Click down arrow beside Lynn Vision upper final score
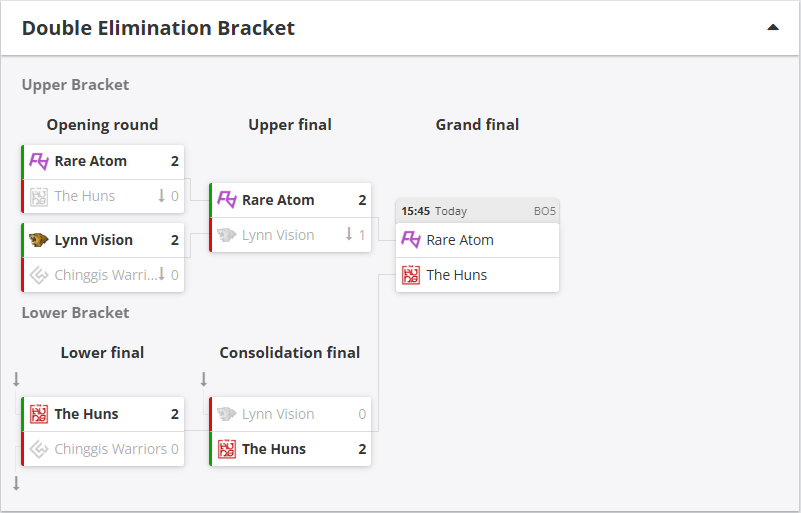The width and height of the screenshot is (801, 513). pyautogui.click(x=349, y=235)
